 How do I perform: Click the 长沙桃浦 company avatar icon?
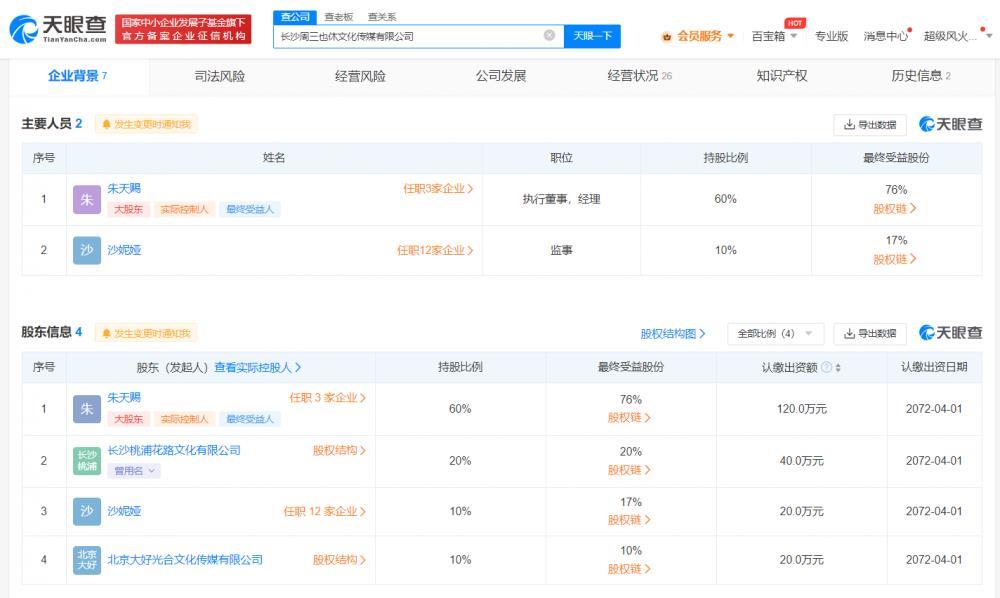pyautogui.click(x=86, y=460)
